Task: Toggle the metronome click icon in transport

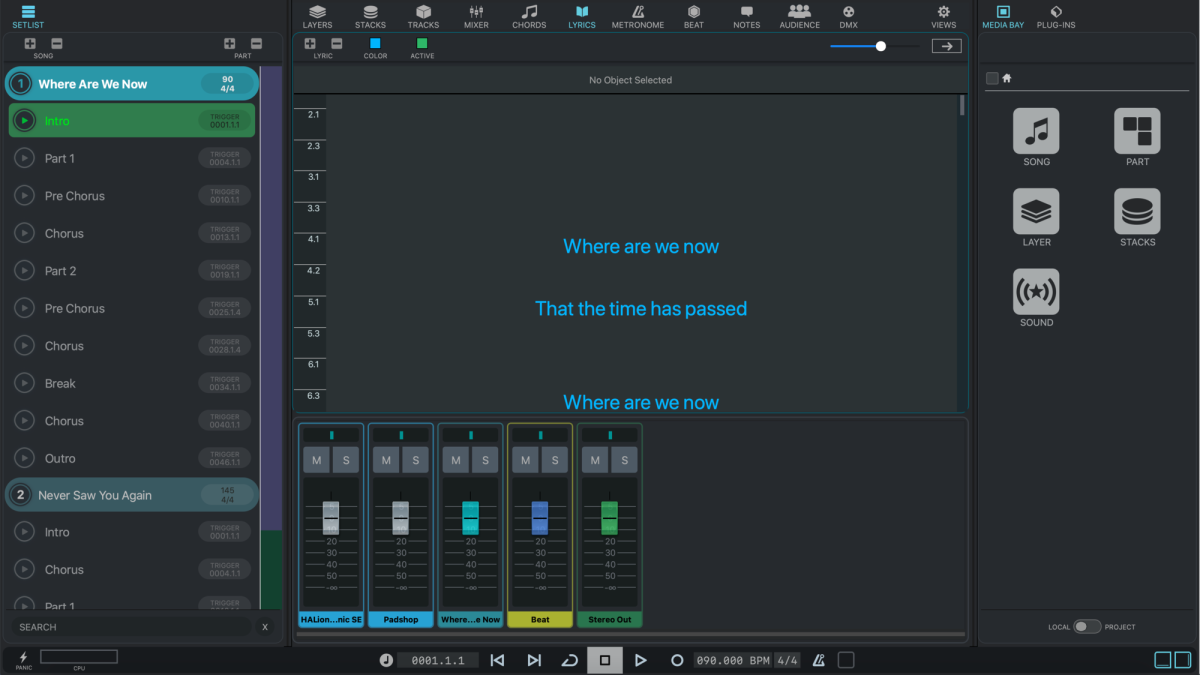Action: (x=819, y=660)
